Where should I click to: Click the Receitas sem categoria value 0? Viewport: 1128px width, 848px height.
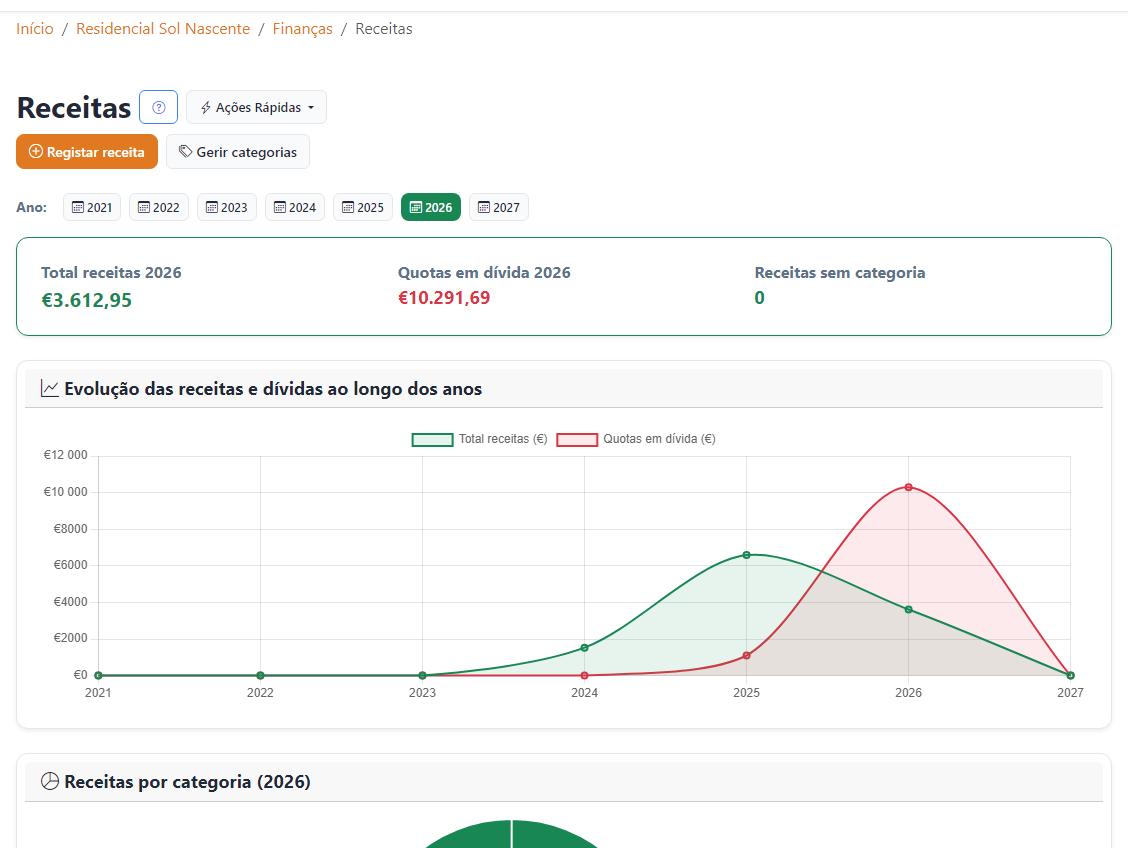click(x=760, y=298)
